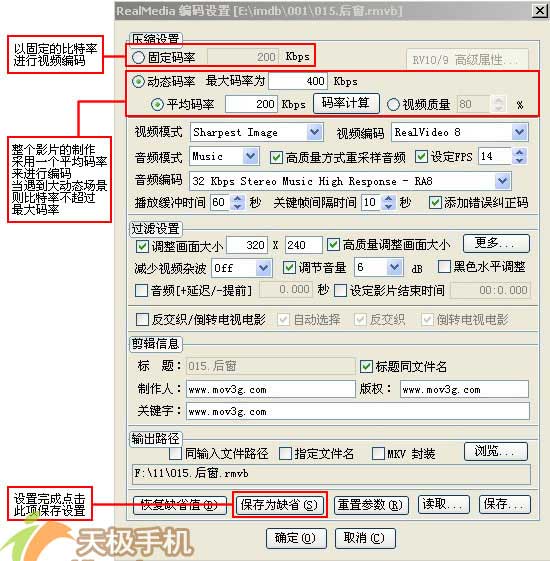Click the 制作人 text field

tap(271, 389)
